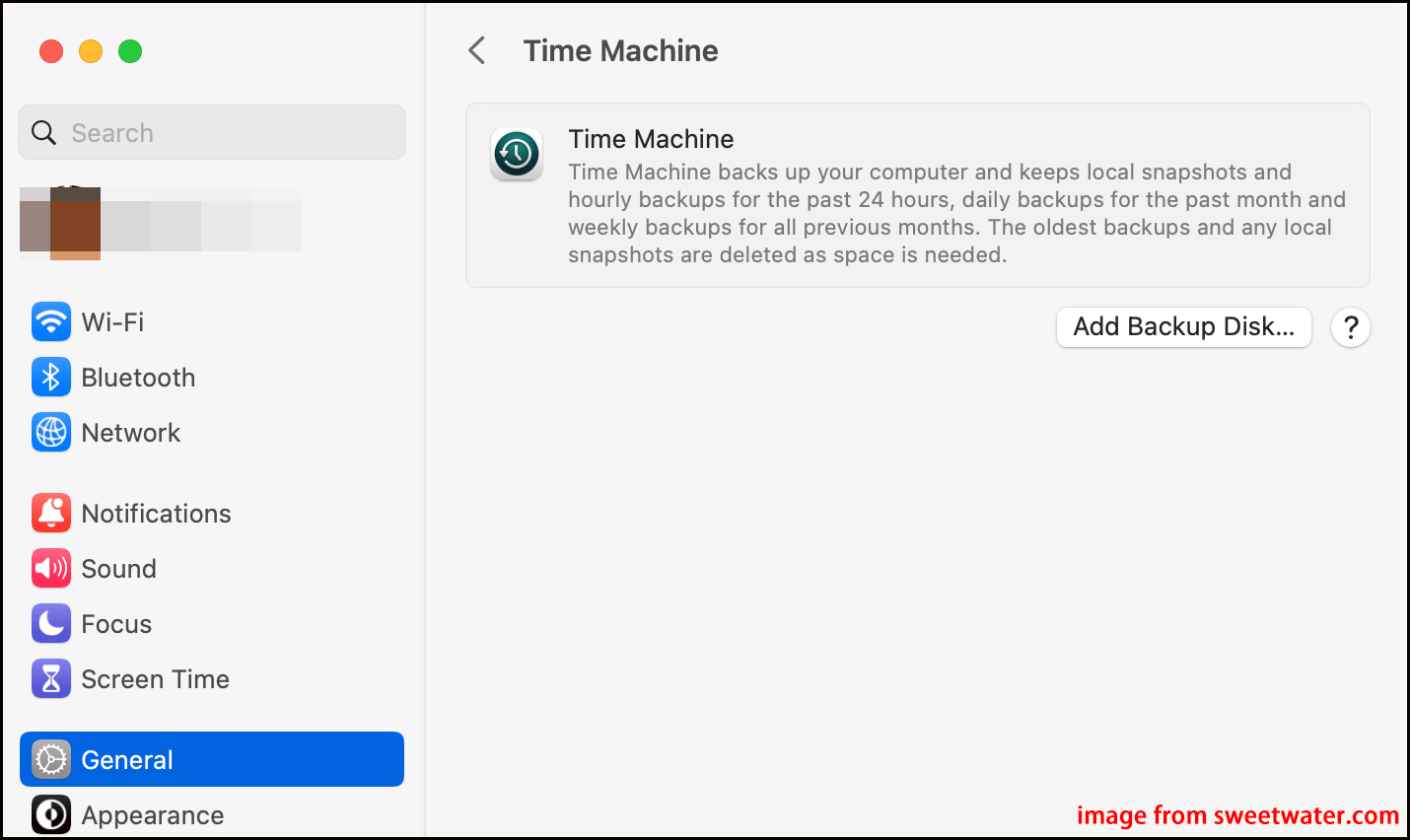Select Screen Time in the sidebar
The width and height of the screenshot is (1410, 840).
click(155, 679)
